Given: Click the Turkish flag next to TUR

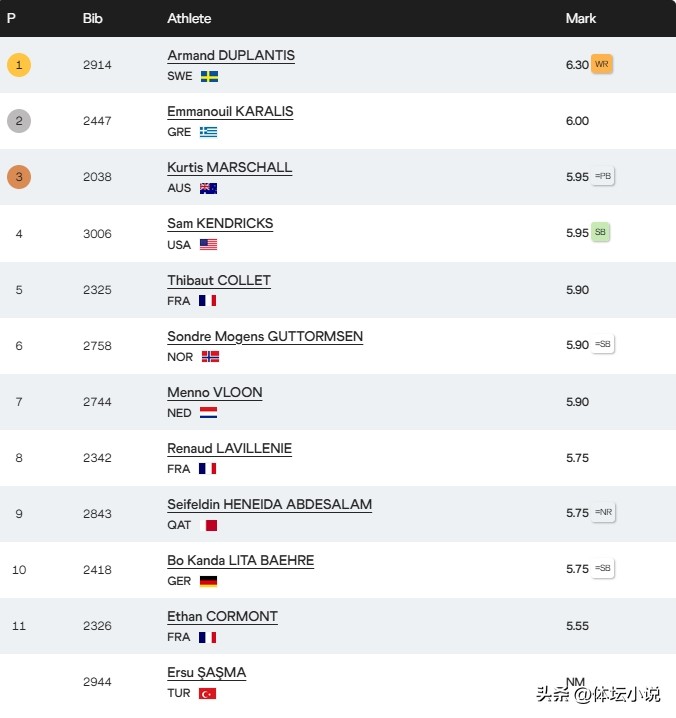Looking at the screenshot, I should (x=207, y=694).
